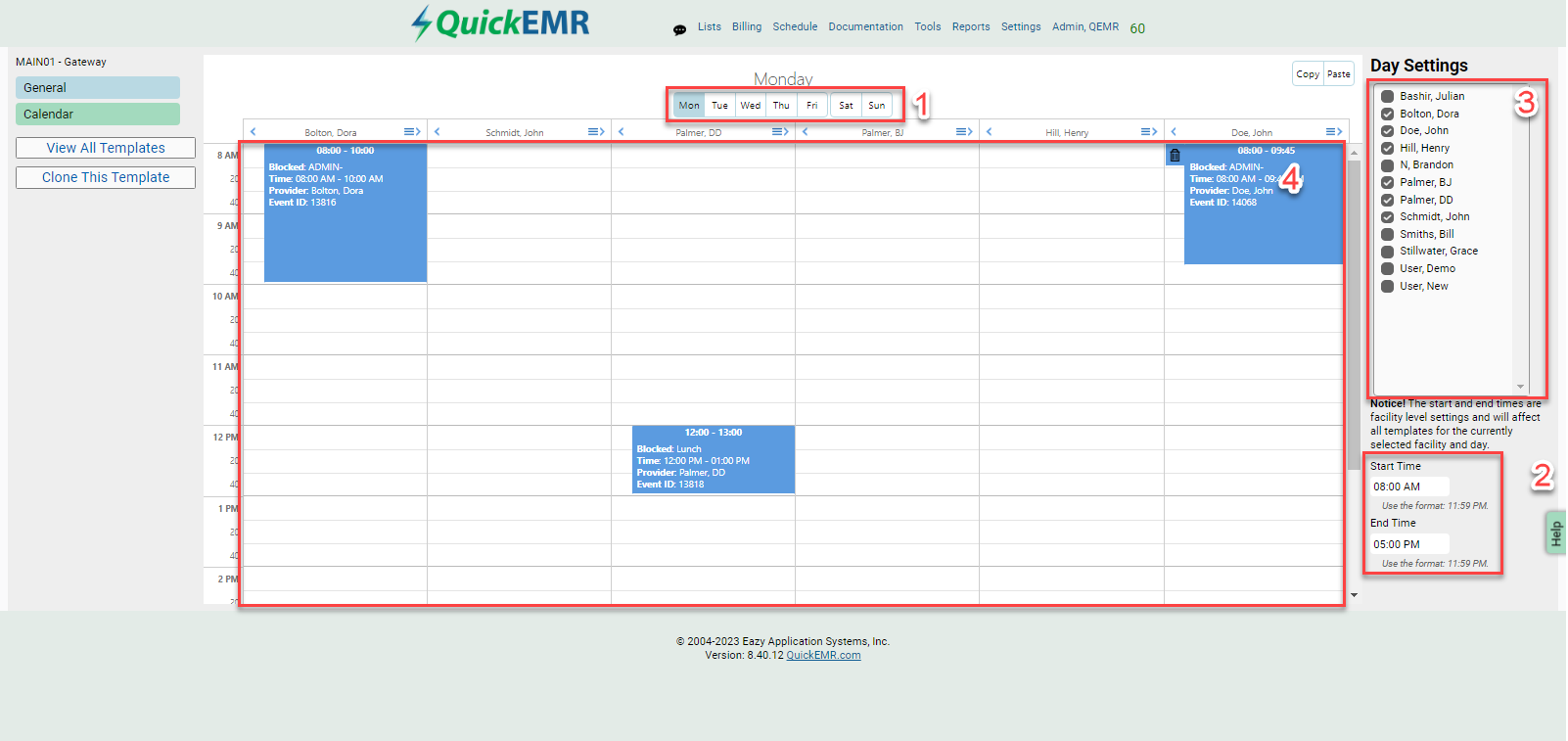Select the Mon day tab
The height and width of the screenshot is (741, 1568).
pos(689,105)
